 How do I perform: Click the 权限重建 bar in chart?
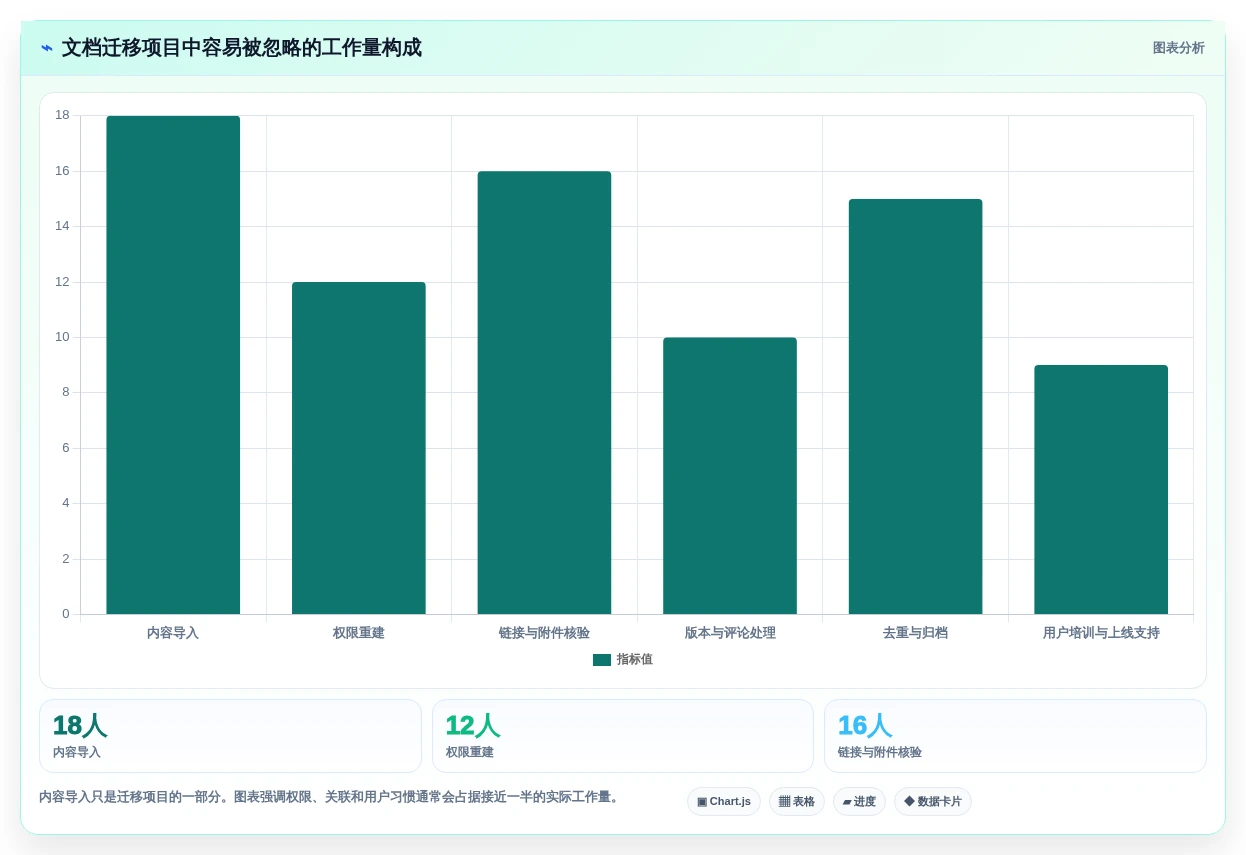[x=359, y=448]
